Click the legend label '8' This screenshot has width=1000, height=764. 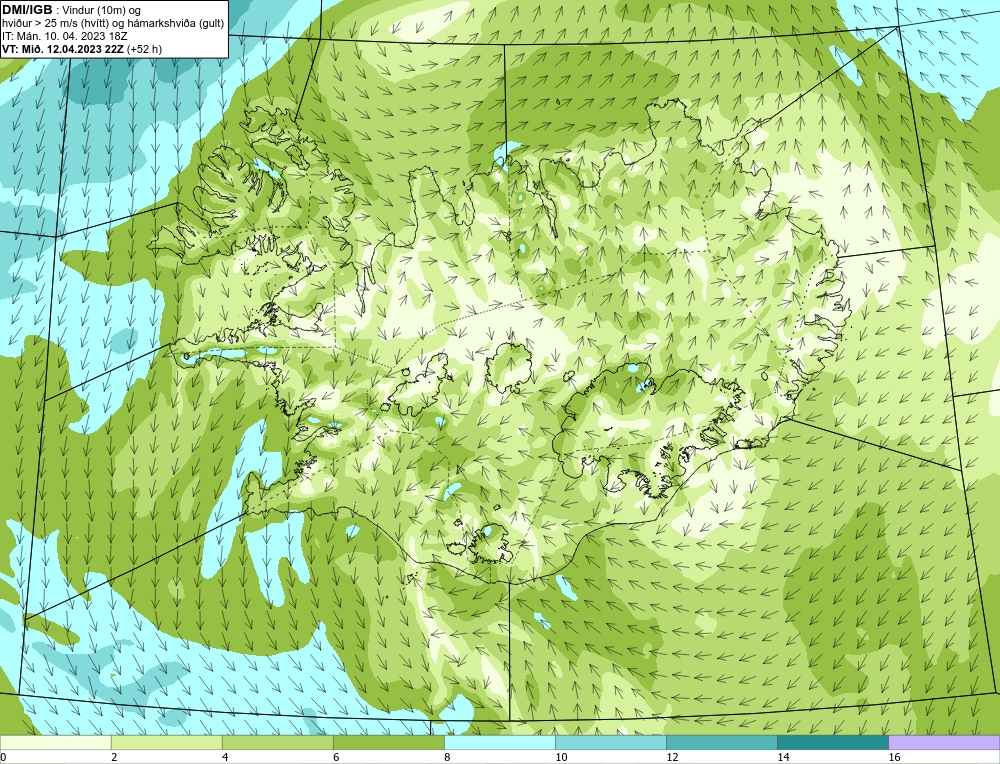click(447, 757)
